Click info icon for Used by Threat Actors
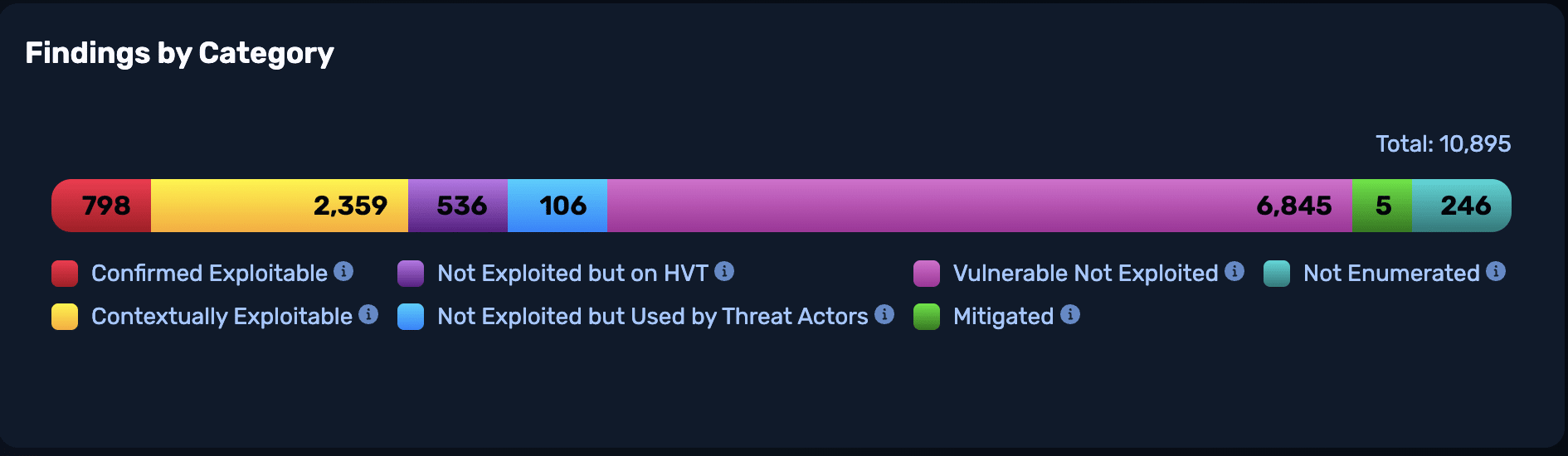 pyautogui.click(x=884, y=314)
